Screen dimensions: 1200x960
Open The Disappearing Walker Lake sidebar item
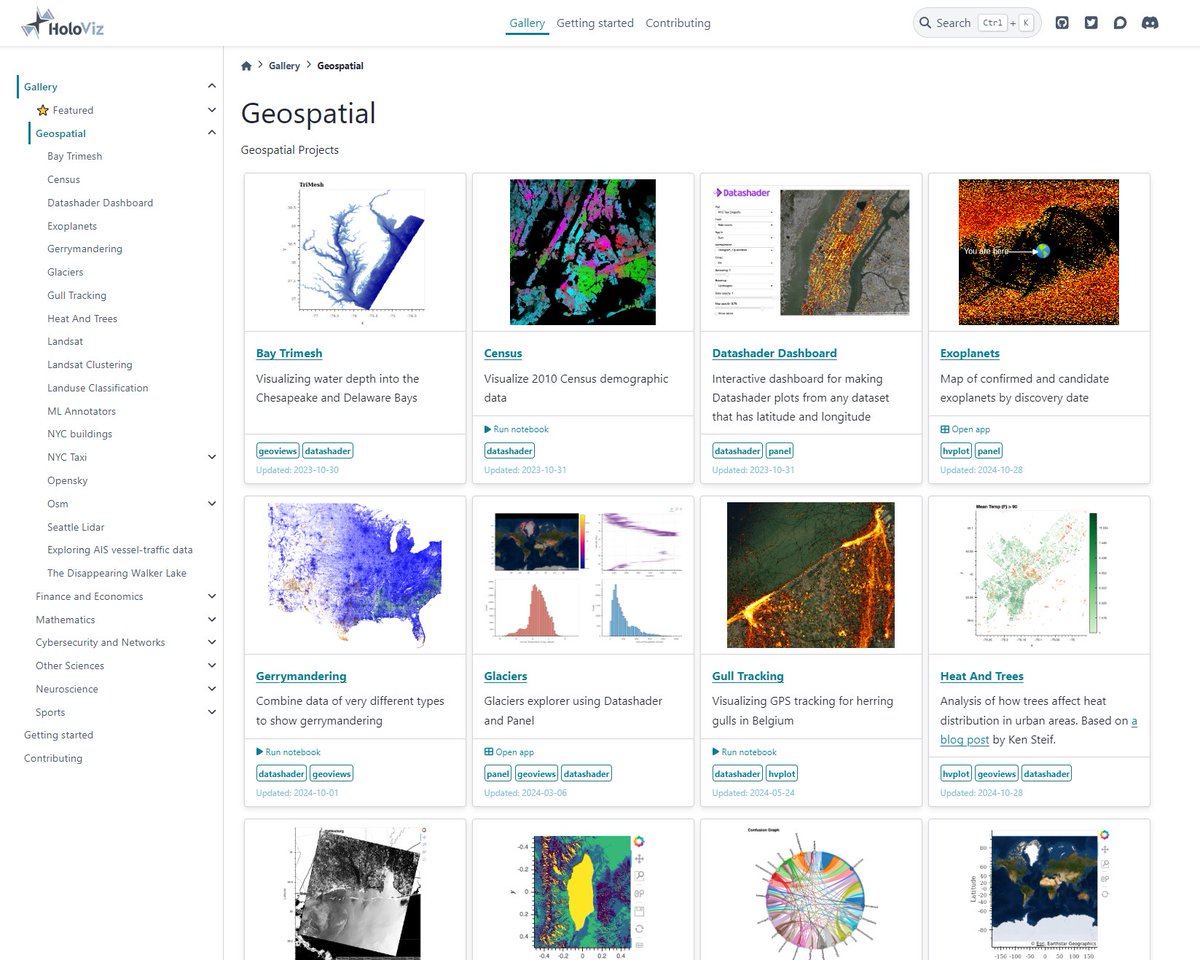(x=117, y=573)
